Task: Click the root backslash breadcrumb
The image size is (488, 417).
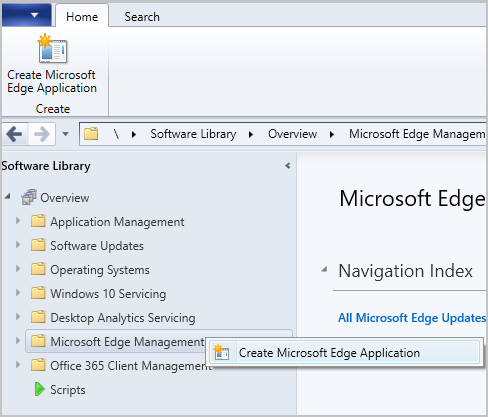Action: (x=116, y=134)
